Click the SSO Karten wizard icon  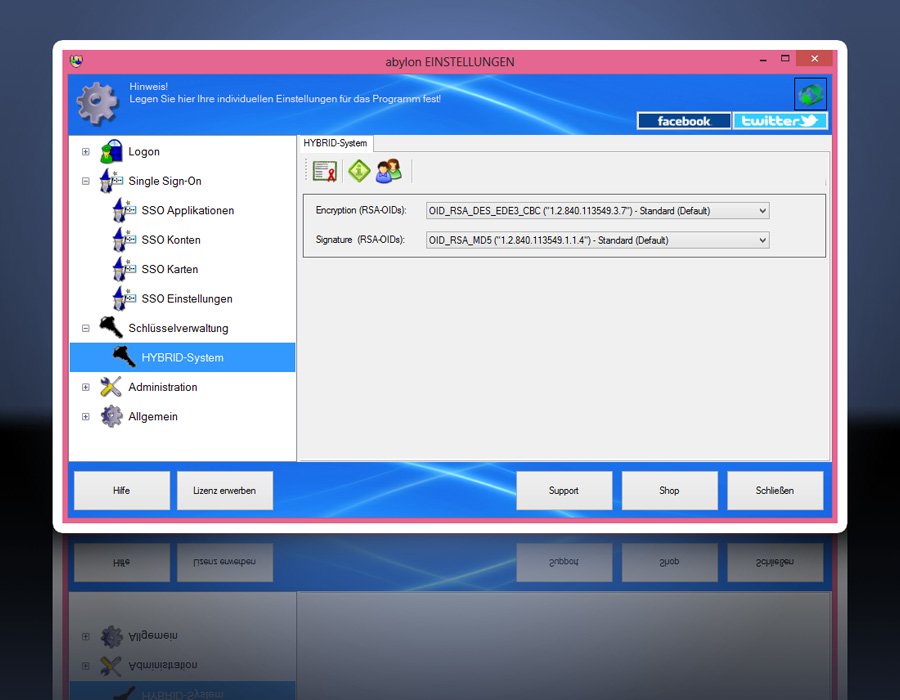click(124, 269)
